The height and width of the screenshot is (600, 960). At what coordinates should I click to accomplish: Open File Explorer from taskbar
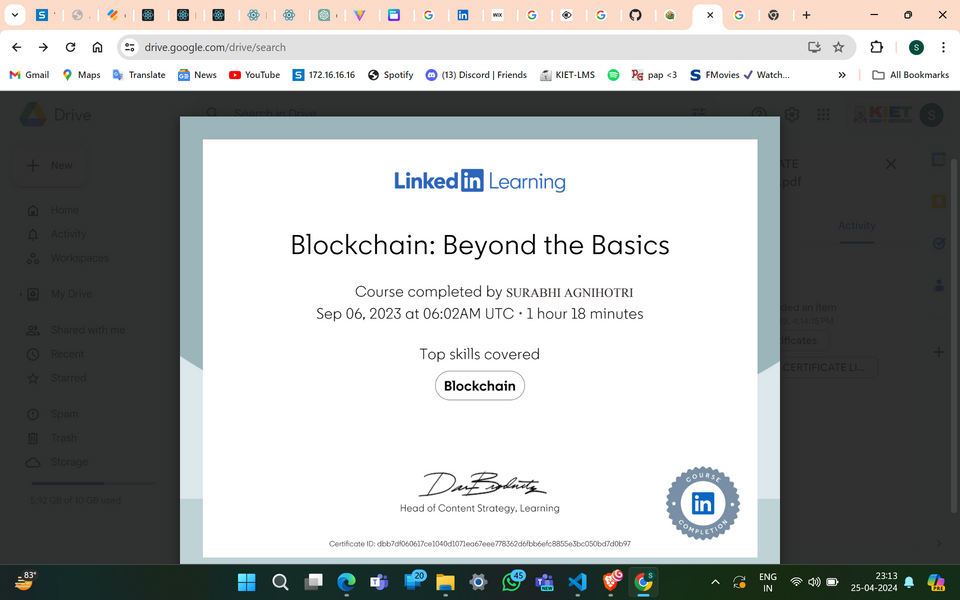pyautogui.click(x=445, y=582)
